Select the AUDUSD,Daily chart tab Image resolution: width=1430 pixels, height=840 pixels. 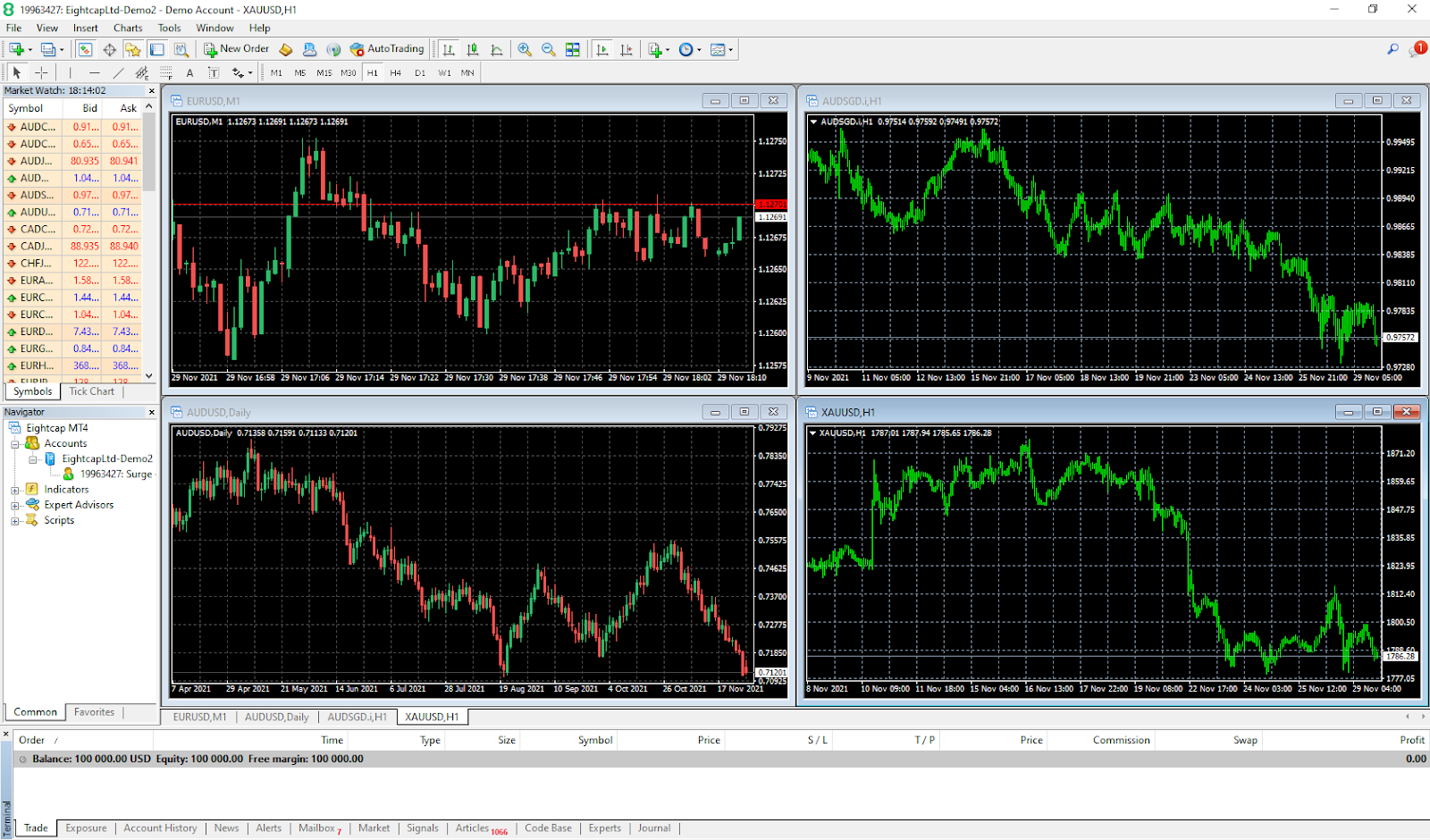point(277,717)
